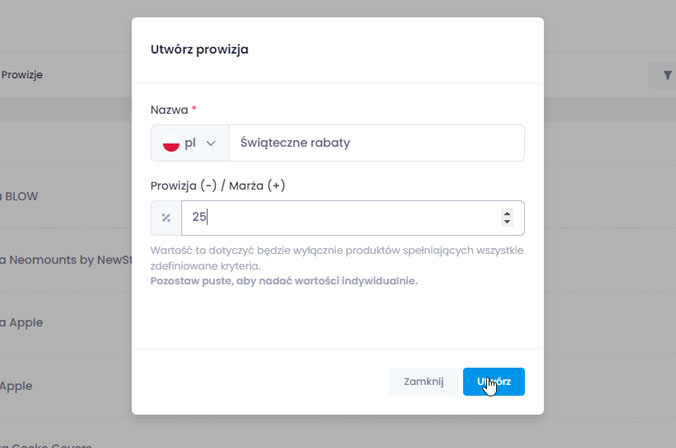Click the Pozostaw puste help text
676x448 pixels.
pos(284,281)
